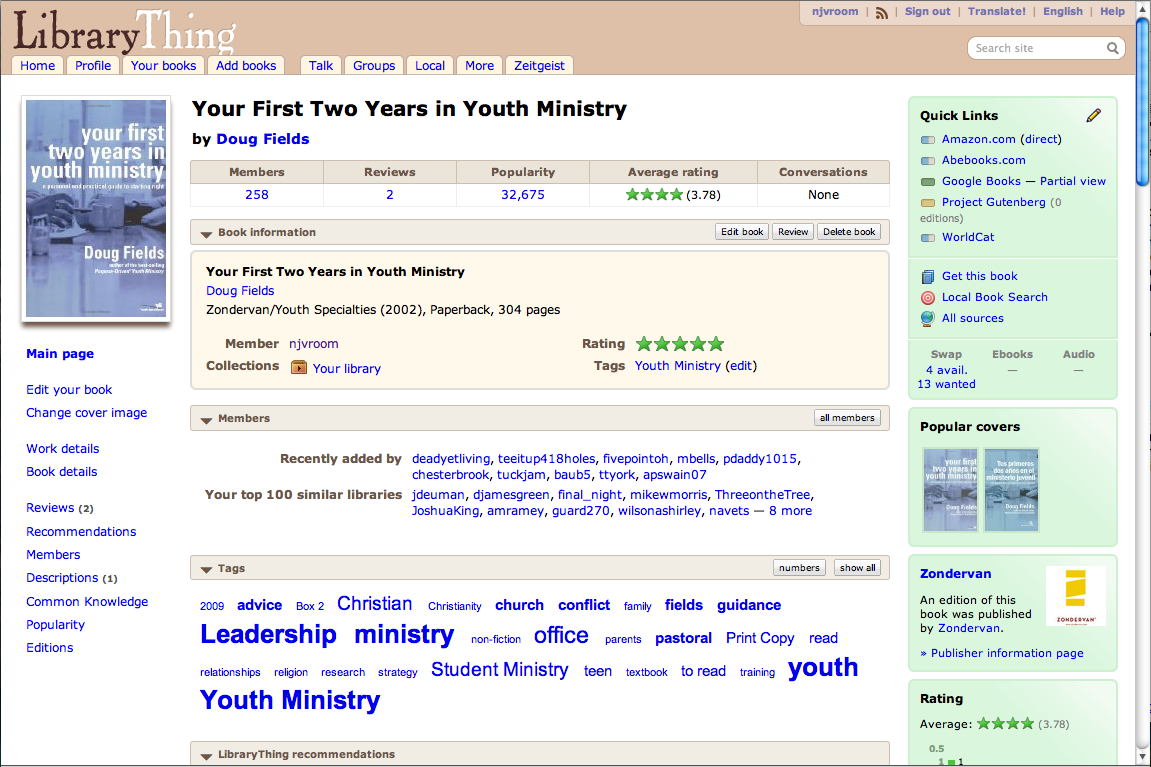1151x767 pixels.
Task: Click the Zondervan publisher logo
Action: click(x=1075, y=596)
